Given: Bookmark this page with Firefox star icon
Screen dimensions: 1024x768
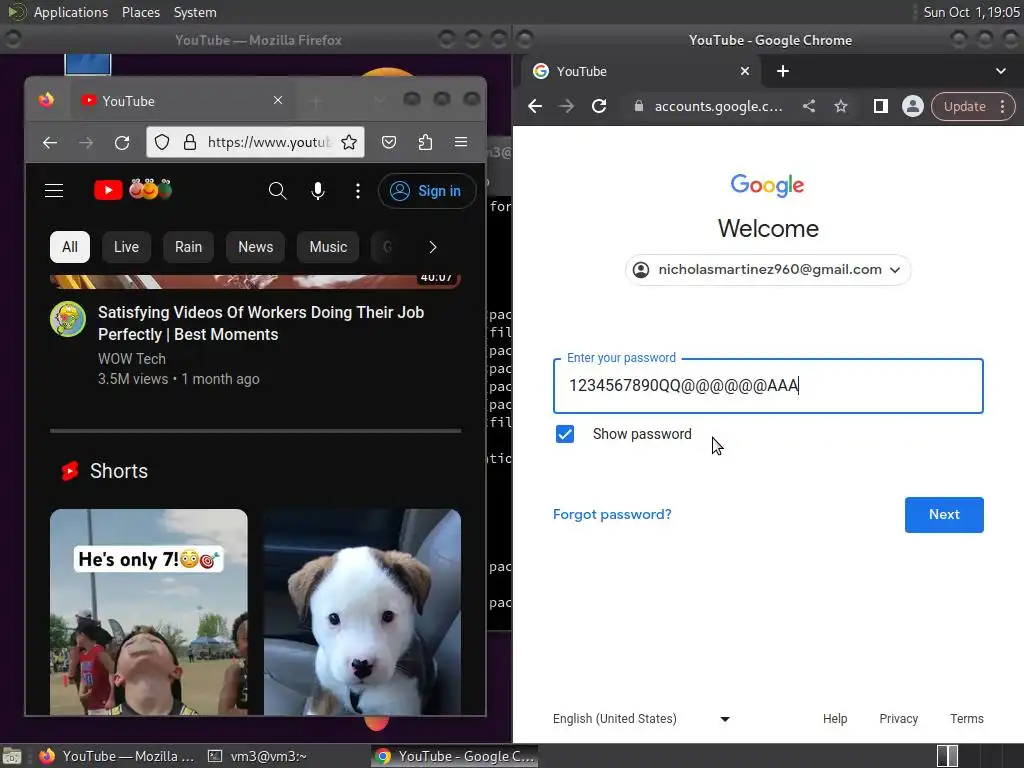Looking at the screenshot, I should pos(349,142).
